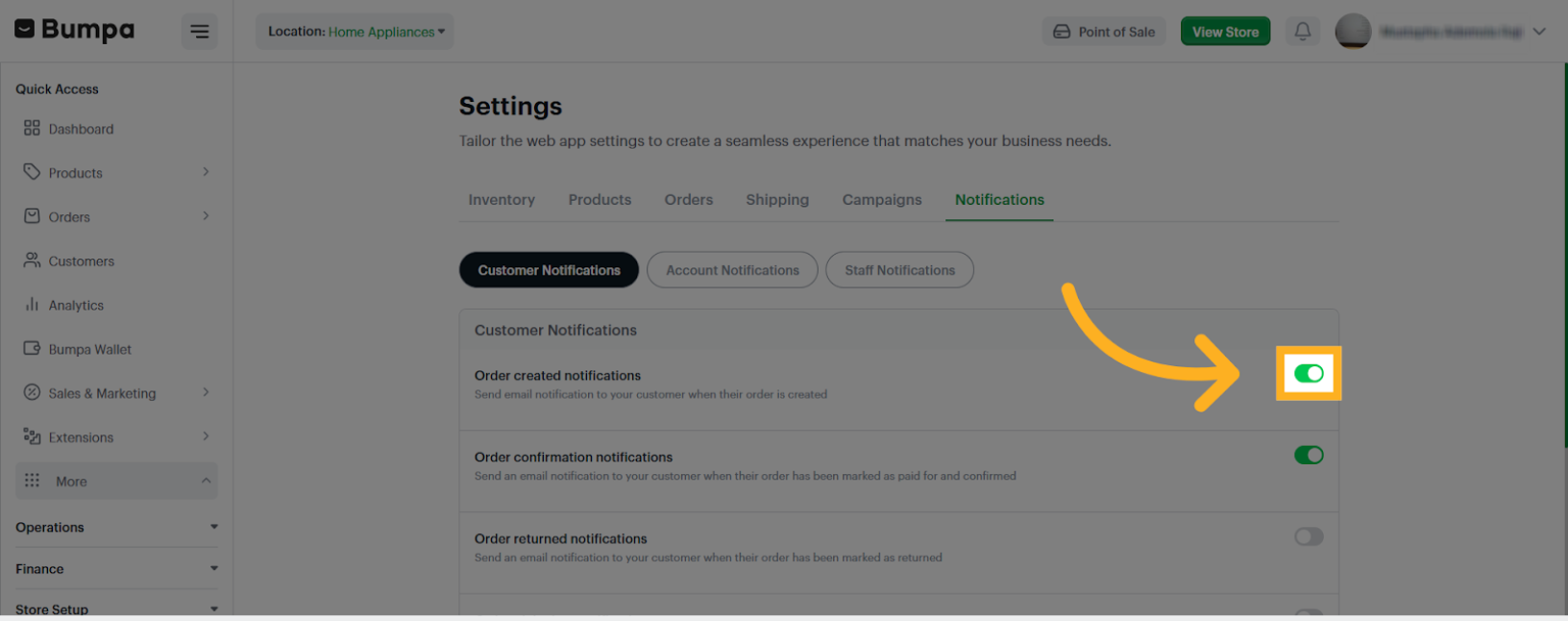Image resolution: width=1568 pixels, height=621 pixels.
Task: Expand the Finance section
Action: [117, 568]
